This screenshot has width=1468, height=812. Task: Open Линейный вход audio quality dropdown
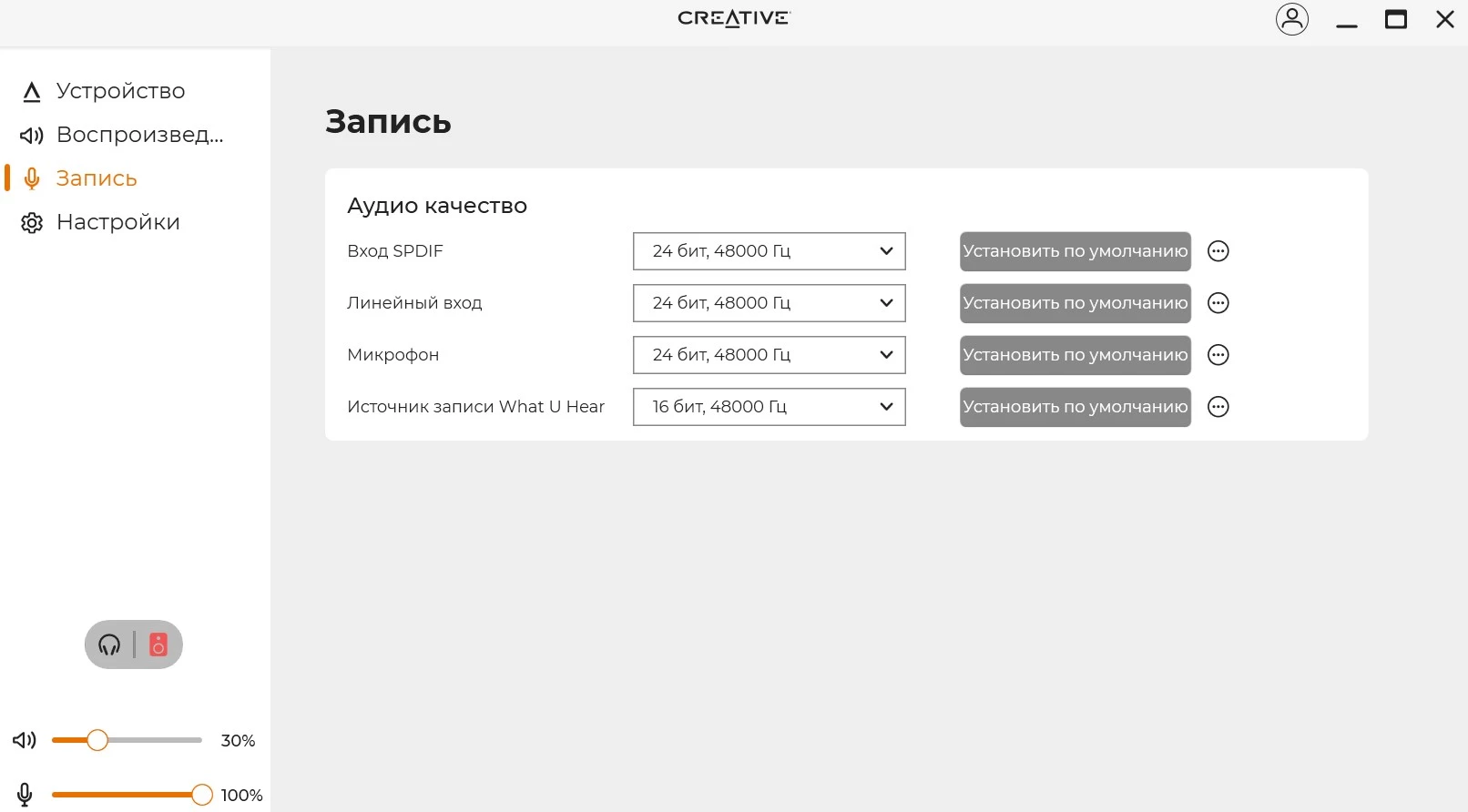770,303
